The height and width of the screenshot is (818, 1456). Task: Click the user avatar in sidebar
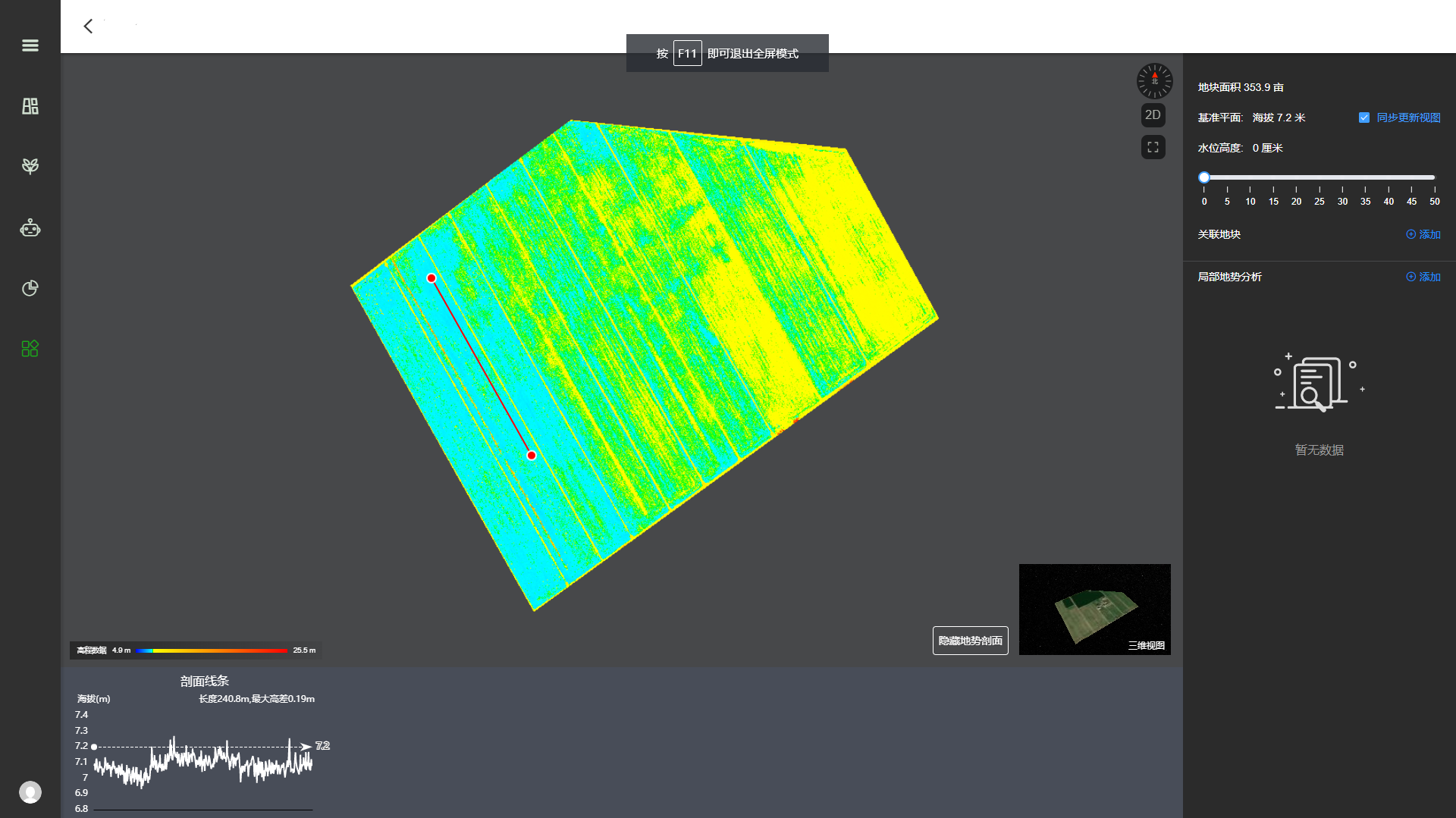[x=30, y=792]
